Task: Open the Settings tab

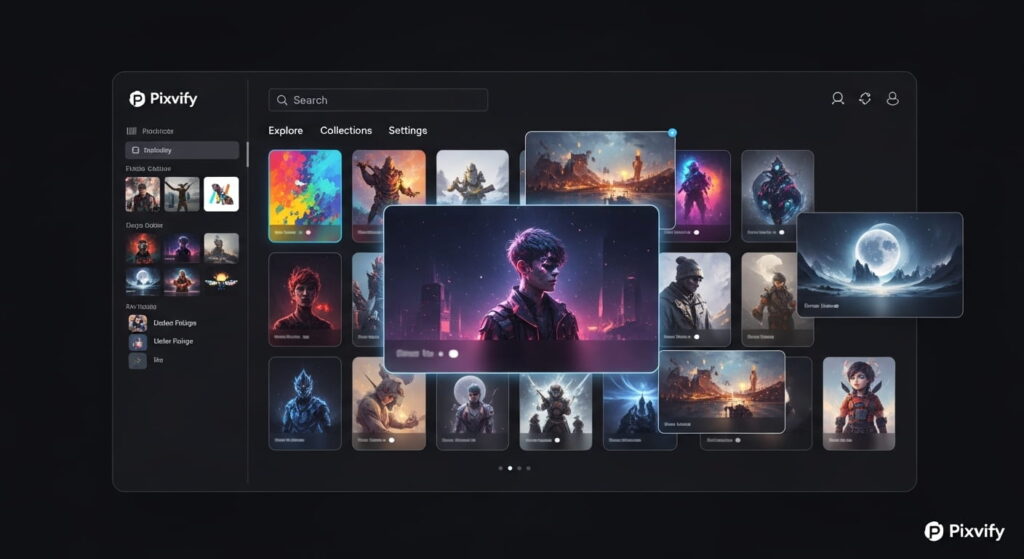Action: (x=408, y=131)
